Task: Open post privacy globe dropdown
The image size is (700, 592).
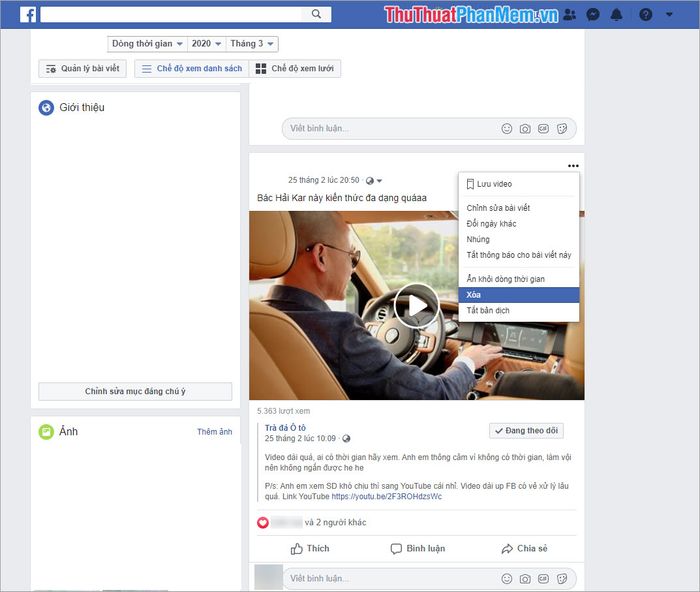Action: (374, 181)
